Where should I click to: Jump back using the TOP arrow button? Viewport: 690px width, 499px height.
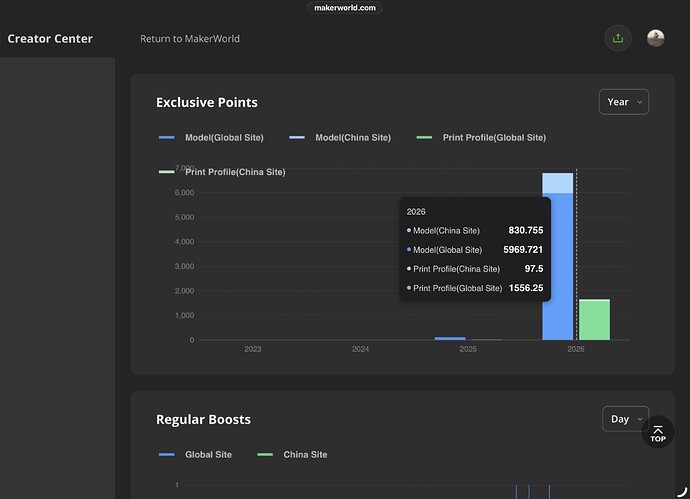click(x=658, y=432)
